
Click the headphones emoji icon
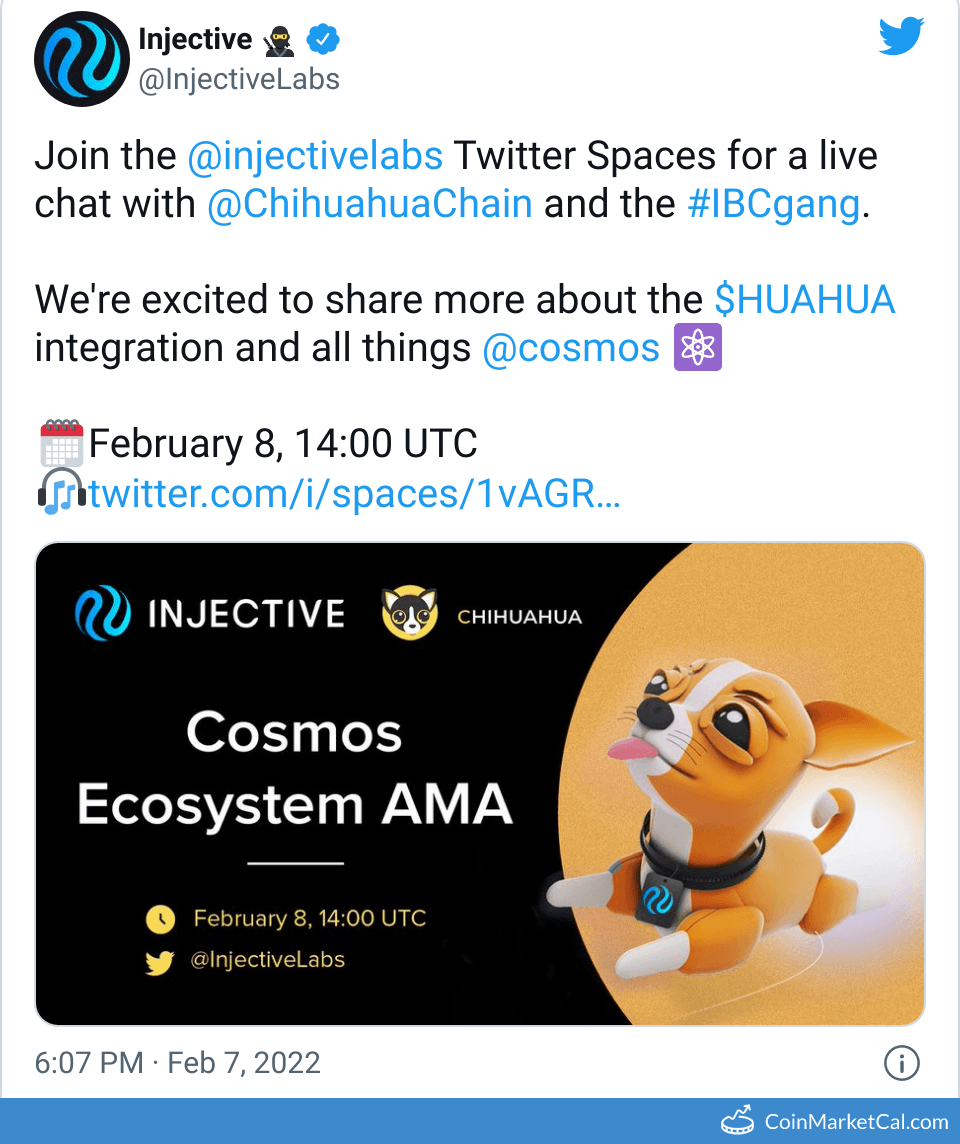(61, 493)
